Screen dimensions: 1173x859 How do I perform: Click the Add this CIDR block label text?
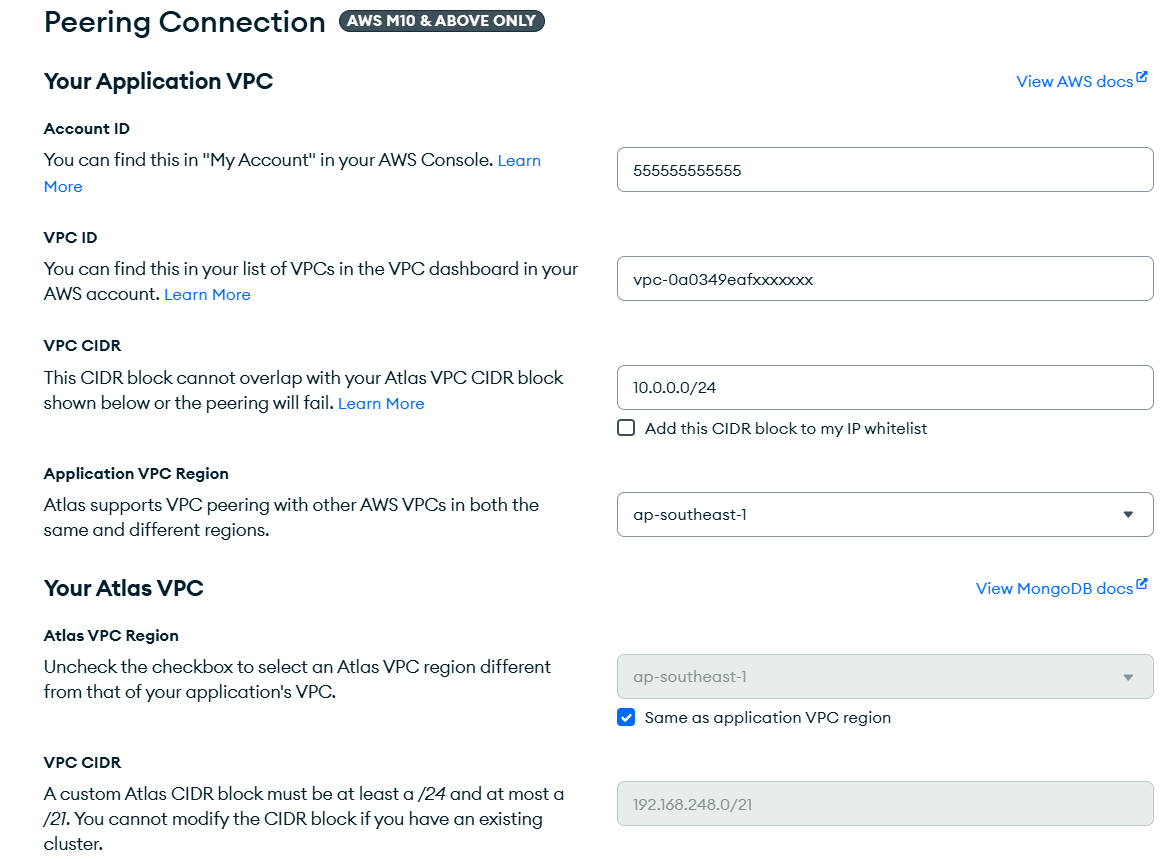click(x=785, y=429)
